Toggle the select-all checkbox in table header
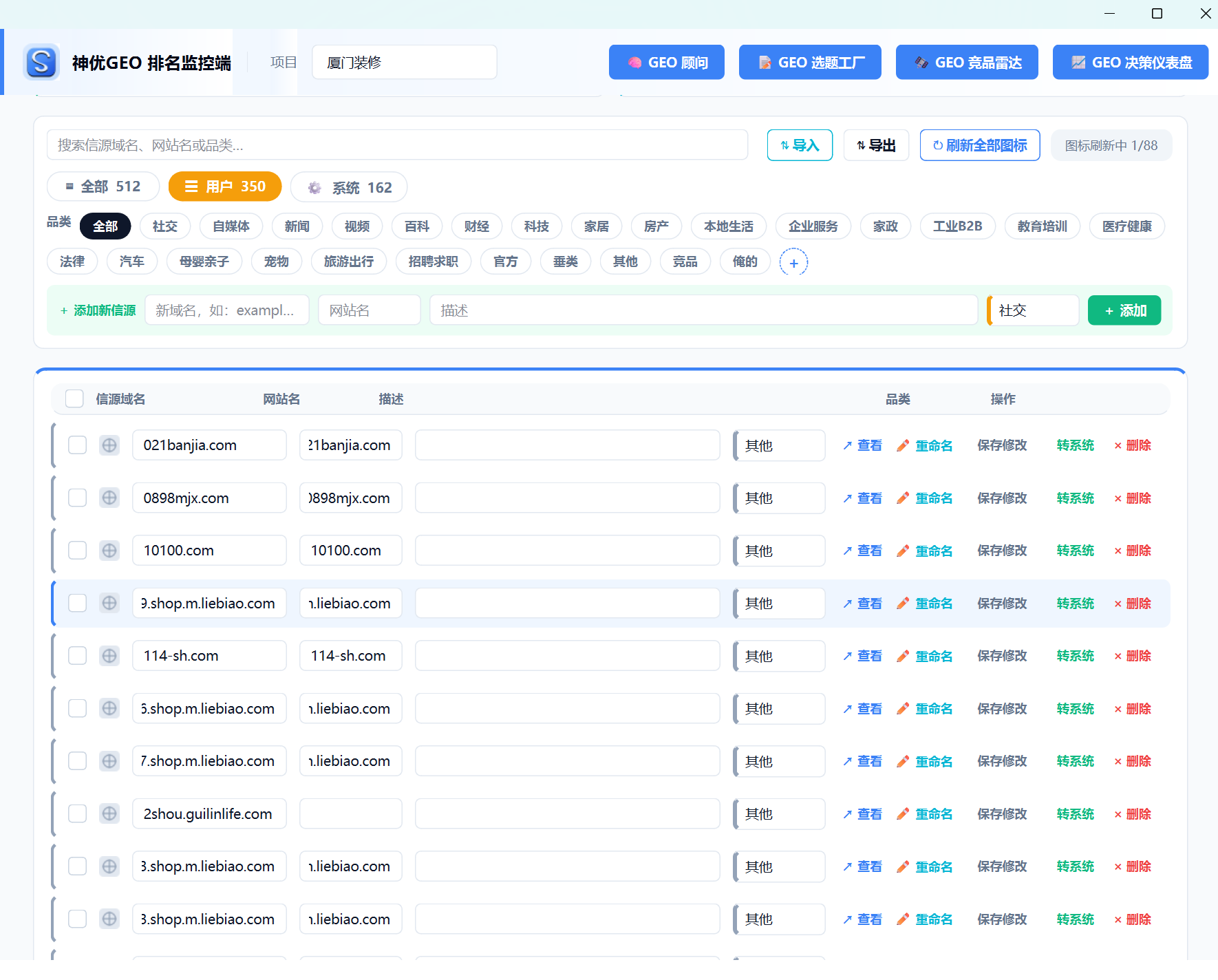Image resolution: width=1218 pixels, height=980 pixels. point(74,398)
